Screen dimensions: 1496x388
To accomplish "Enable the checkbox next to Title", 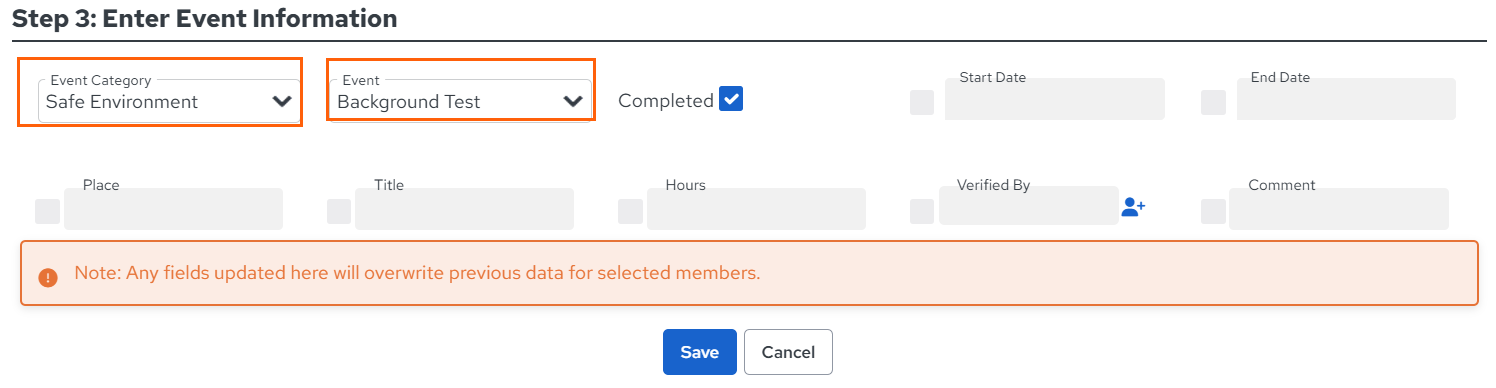I will (339, 211).
